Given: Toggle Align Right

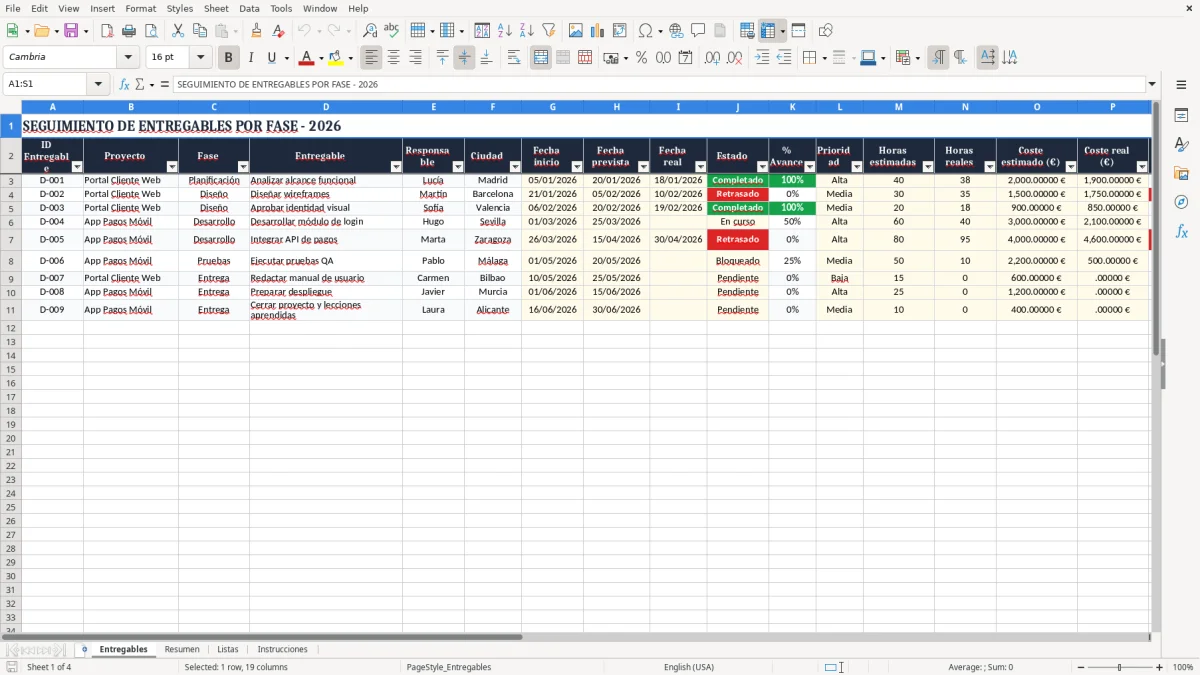Looking at the screenshot, I should [x=415, y=58].
